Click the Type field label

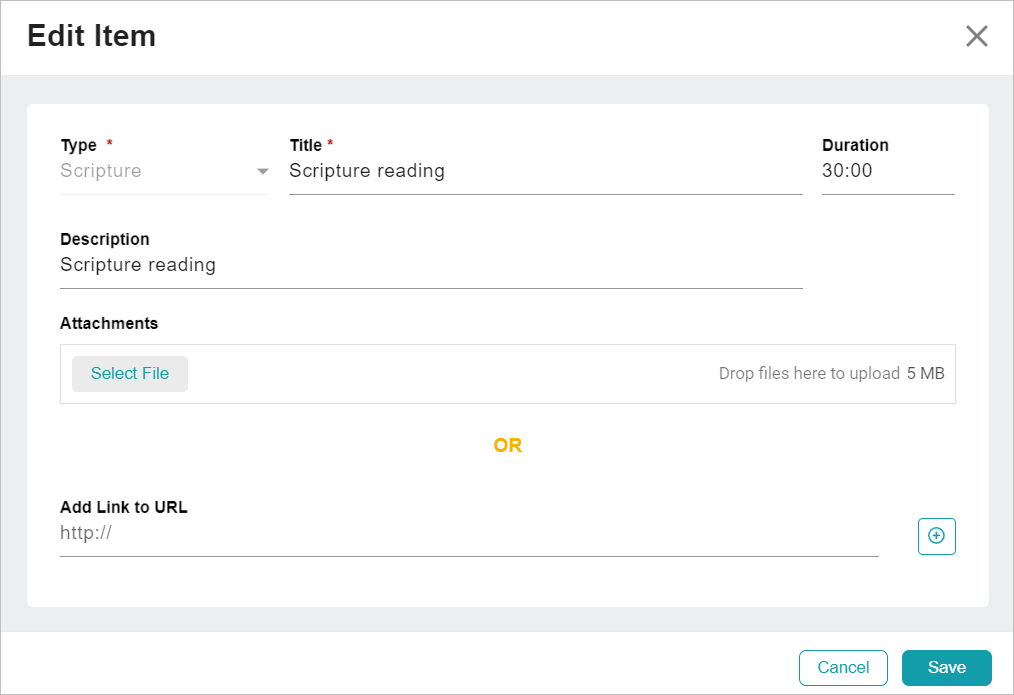coord(79,146)
